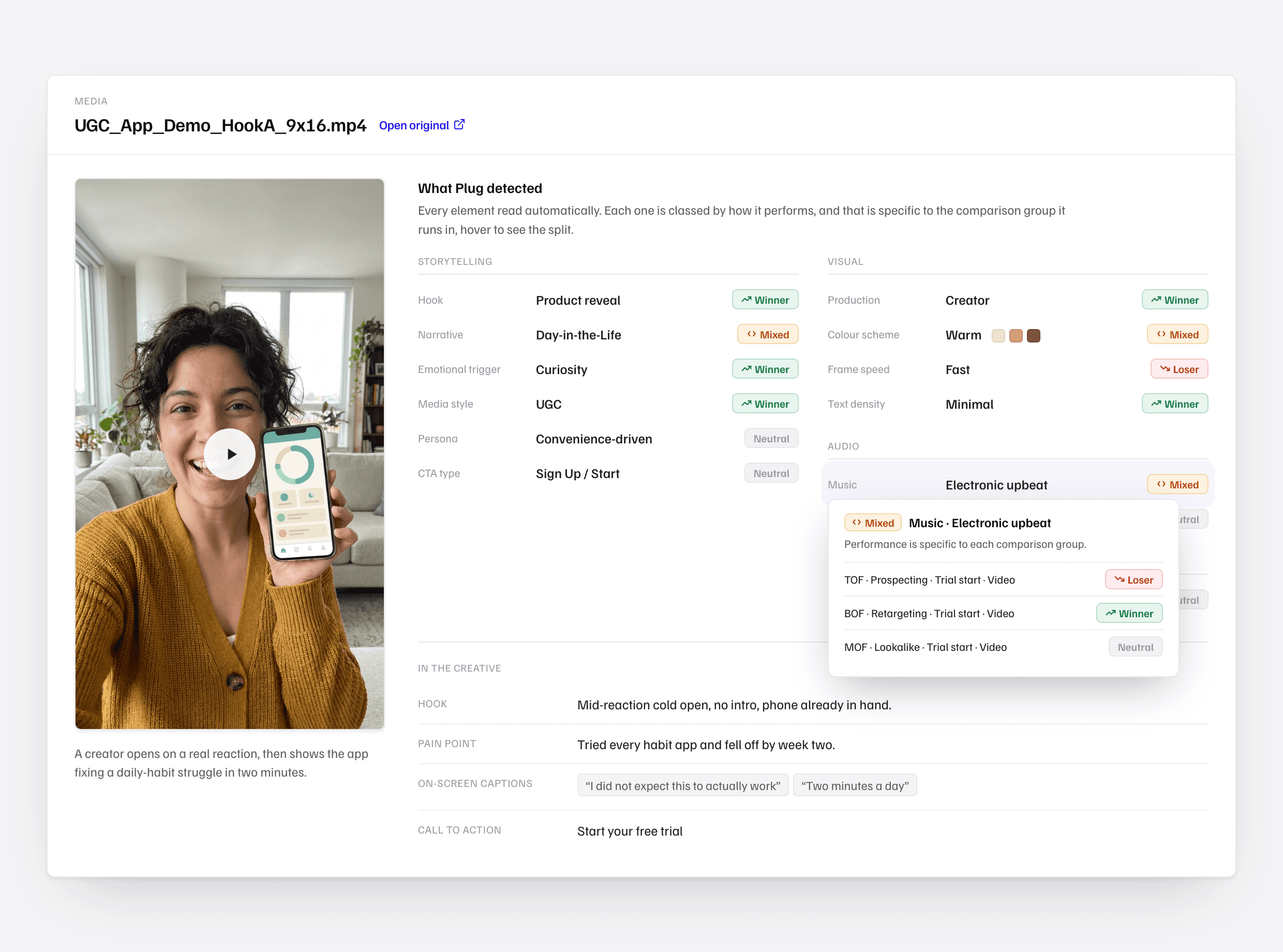Click the Neutral badge for MOF Lookalike
1283x952 pixels.
[1136, 647]
